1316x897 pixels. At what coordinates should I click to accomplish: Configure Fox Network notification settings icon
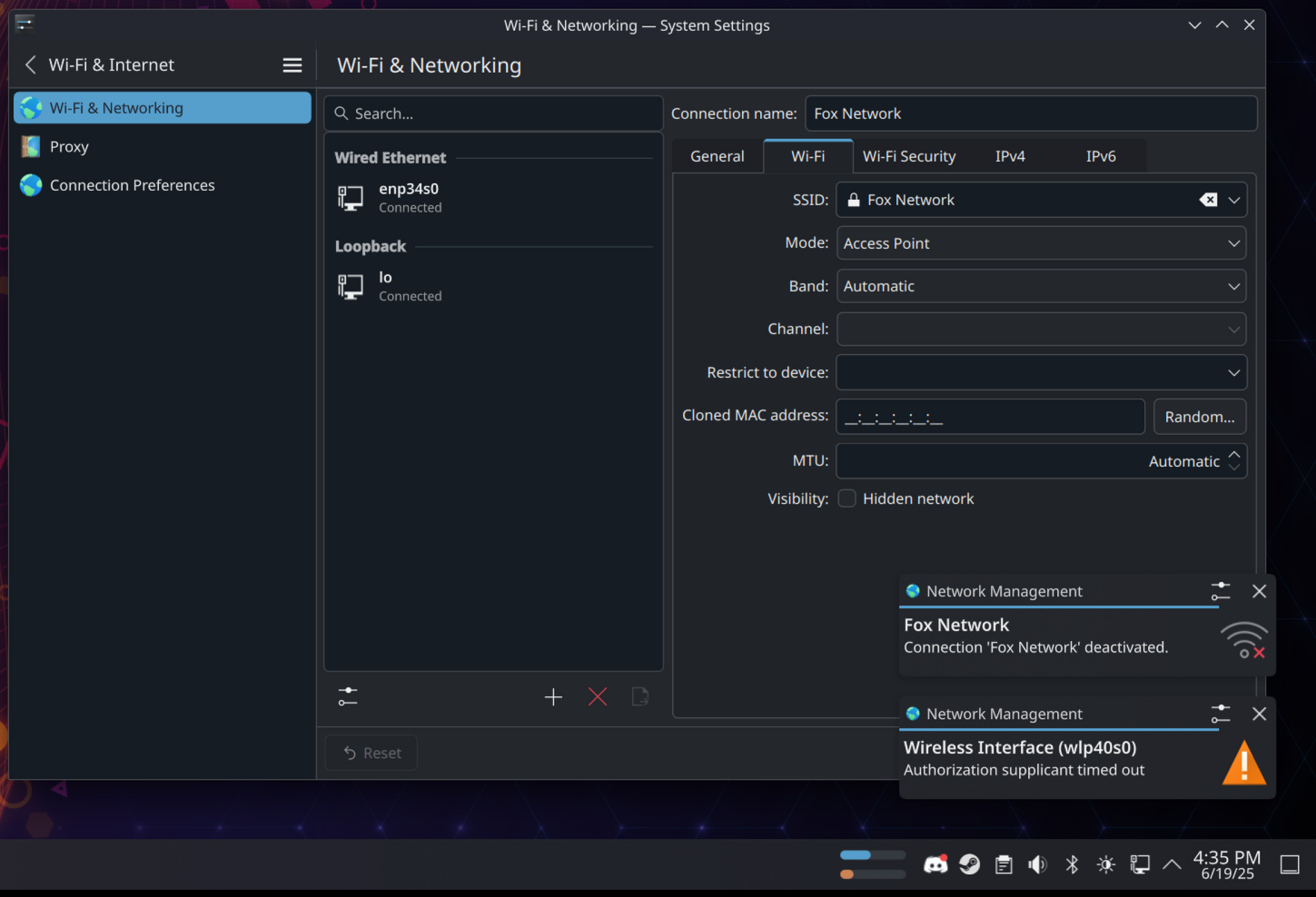1220,591
